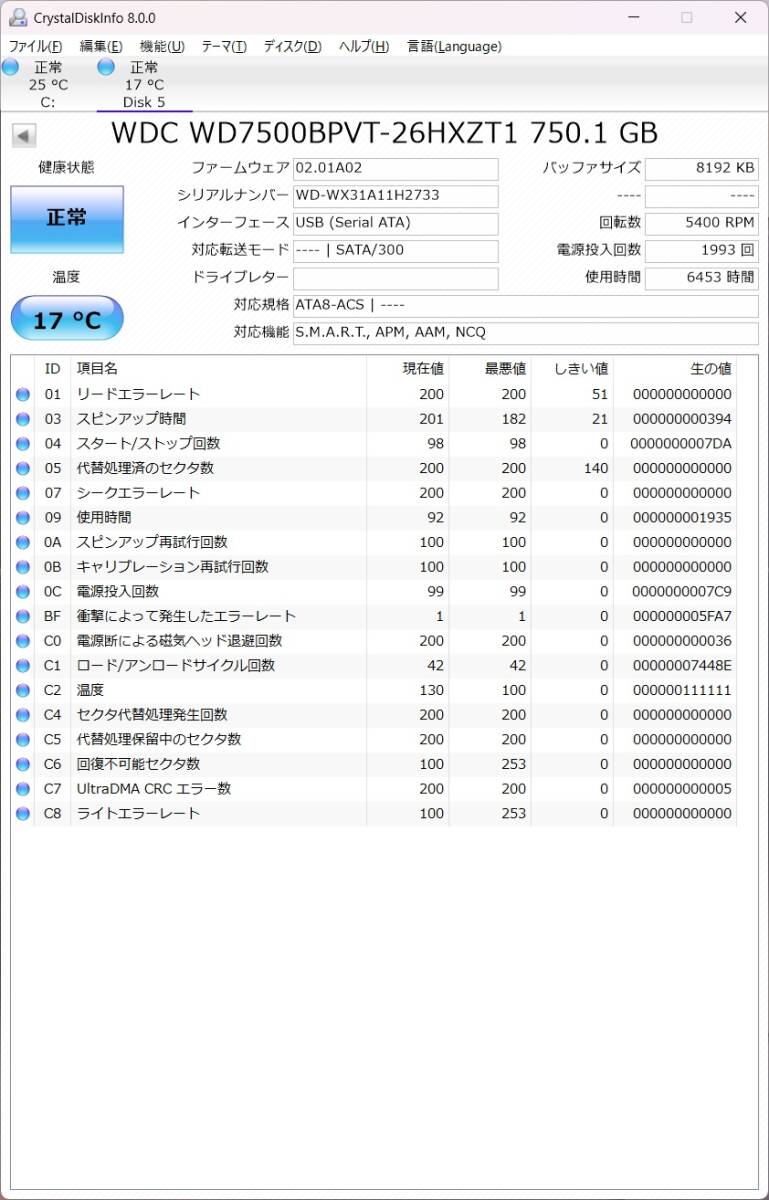Click the しきい値 column header
This screenshot has height=1200, width=769.
click(x=571, y=369)
